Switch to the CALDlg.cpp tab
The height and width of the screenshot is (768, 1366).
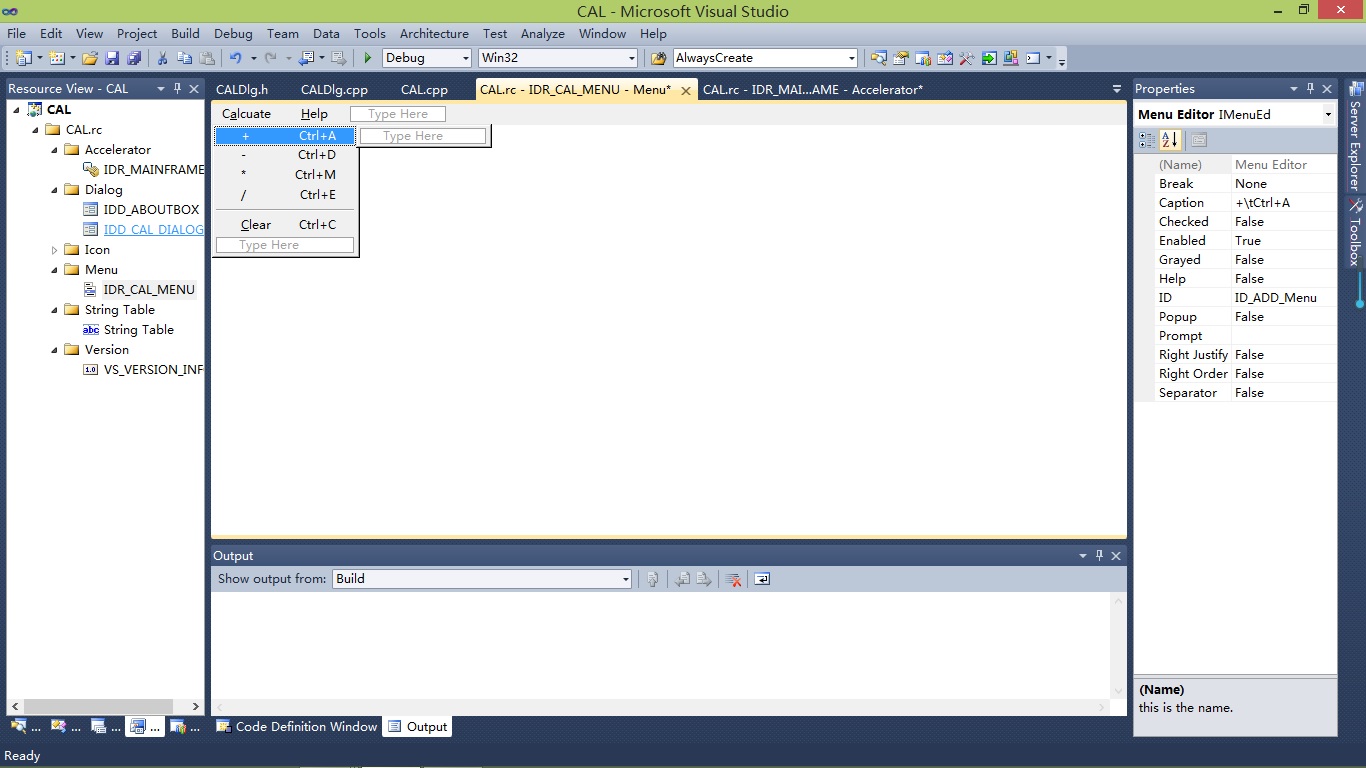[x=334, y=89]
